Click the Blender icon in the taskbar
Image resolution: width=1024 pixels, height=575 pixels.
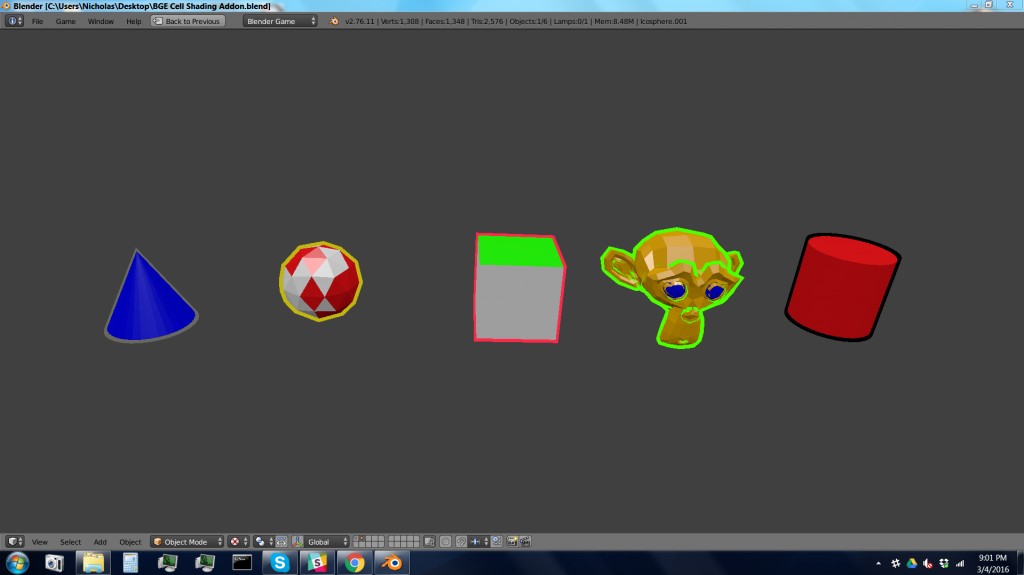pyautogui.click(x=391, y=563)
